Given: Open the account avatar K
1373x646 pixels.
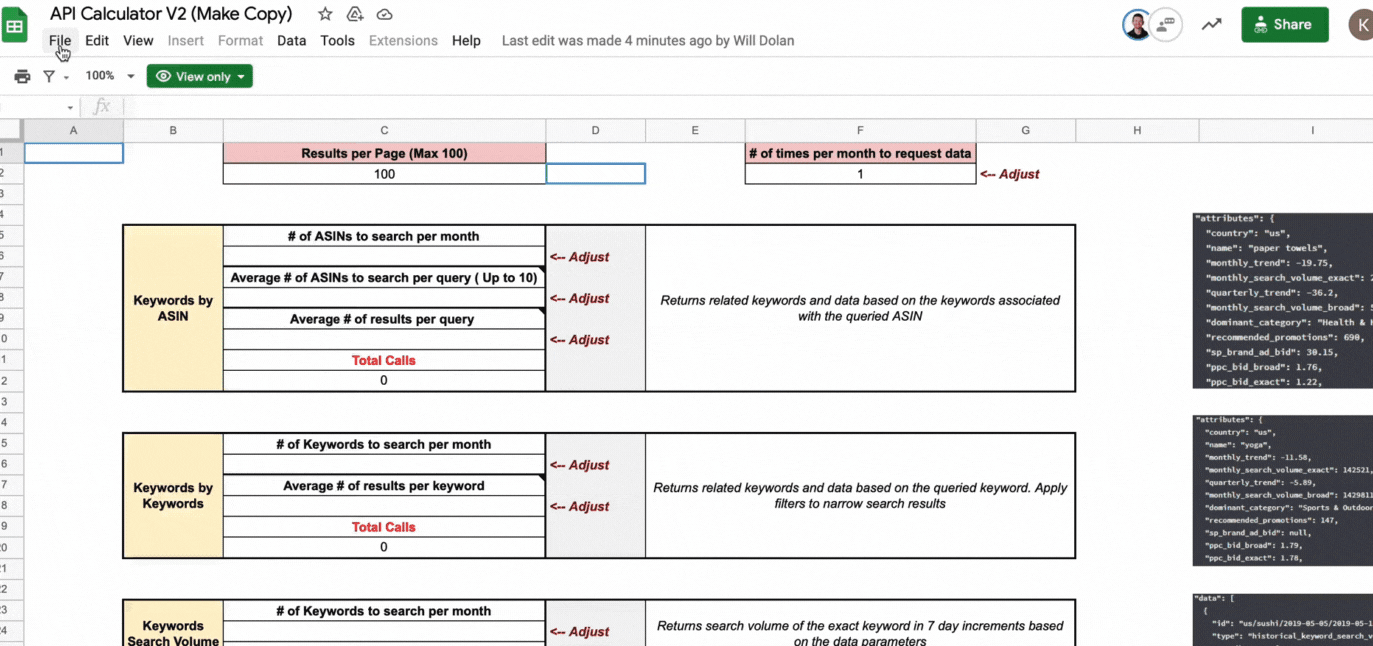Looking at the screenshot, I should click(x=1360, y=25).
